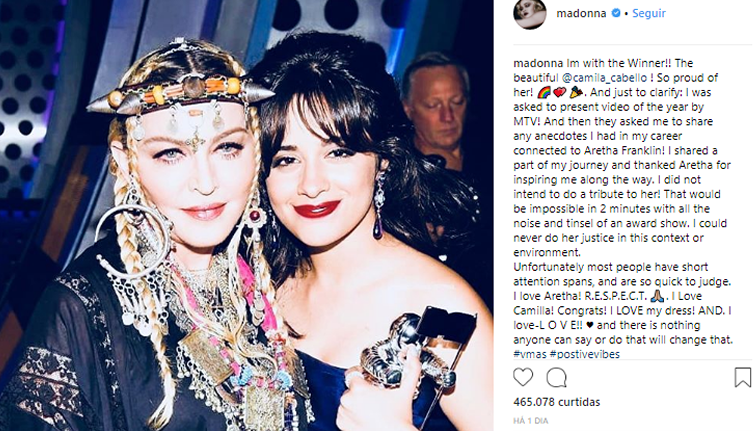The height and width of the screenshot is (431, 753).
Task: Open the #vmas hashtag
Action: (x=530, y=354)
